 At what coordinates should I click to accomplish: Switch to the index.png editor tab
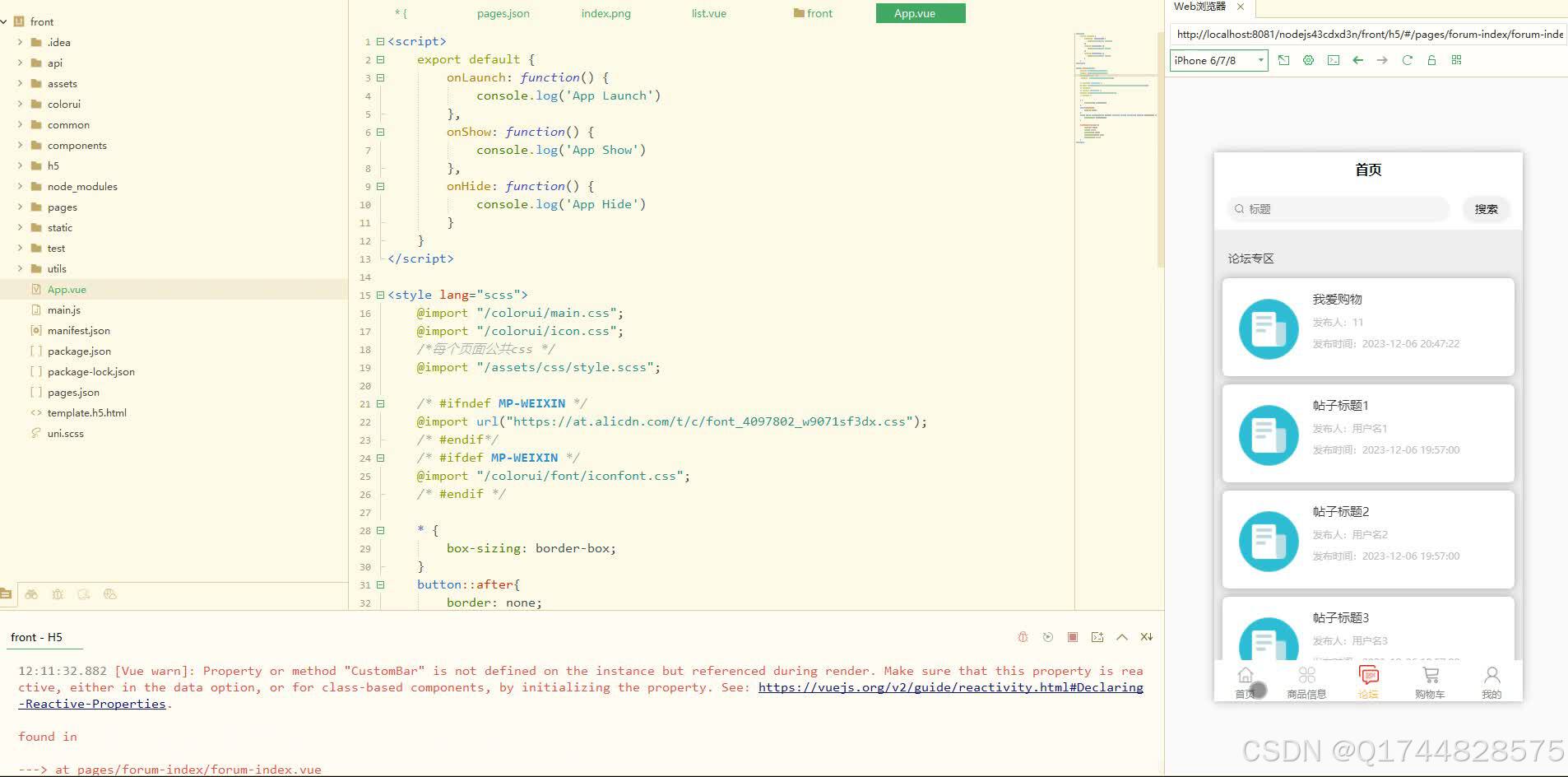[605, 13]
